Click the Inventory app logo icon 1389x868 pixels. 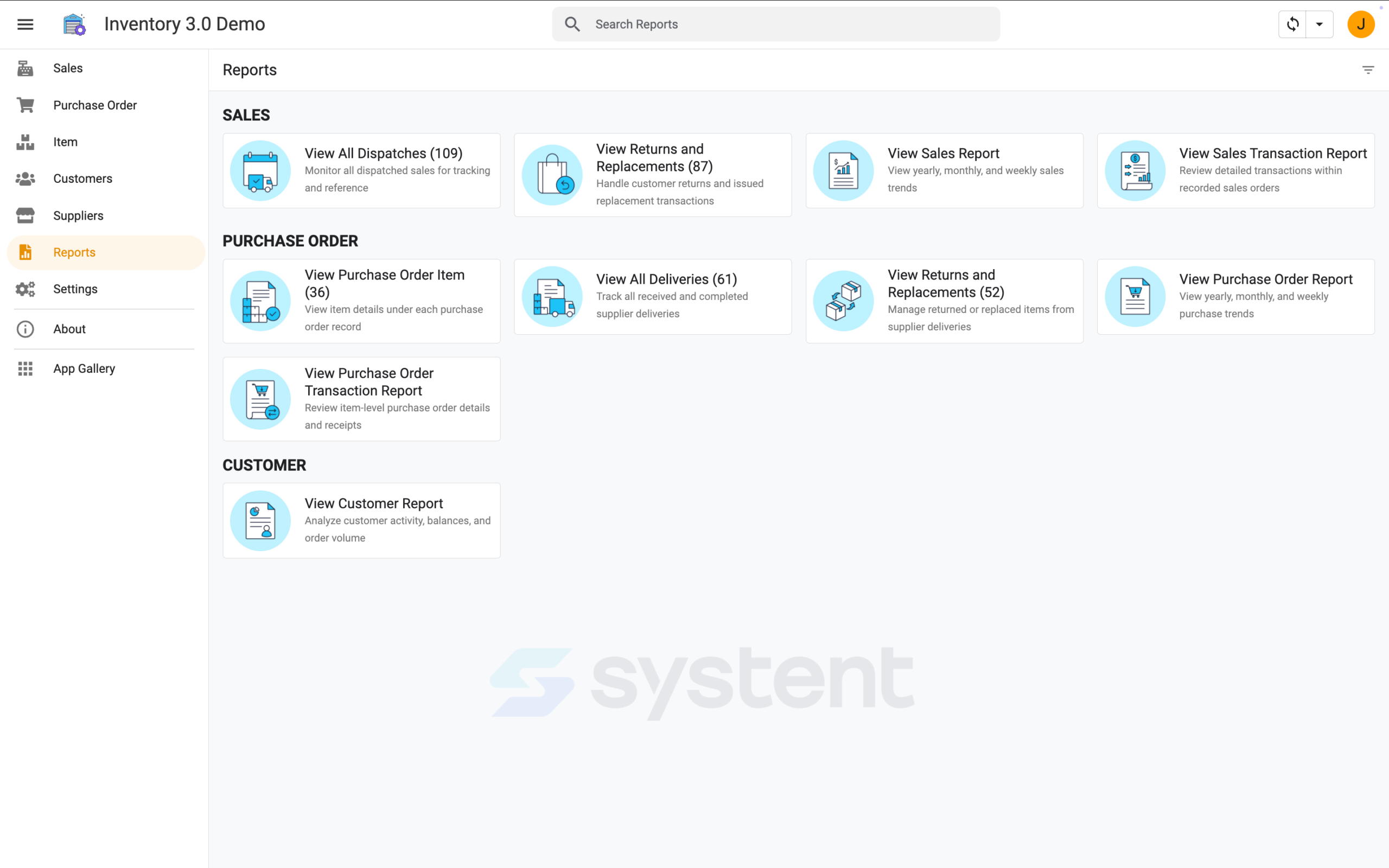(x=75, y=24)
